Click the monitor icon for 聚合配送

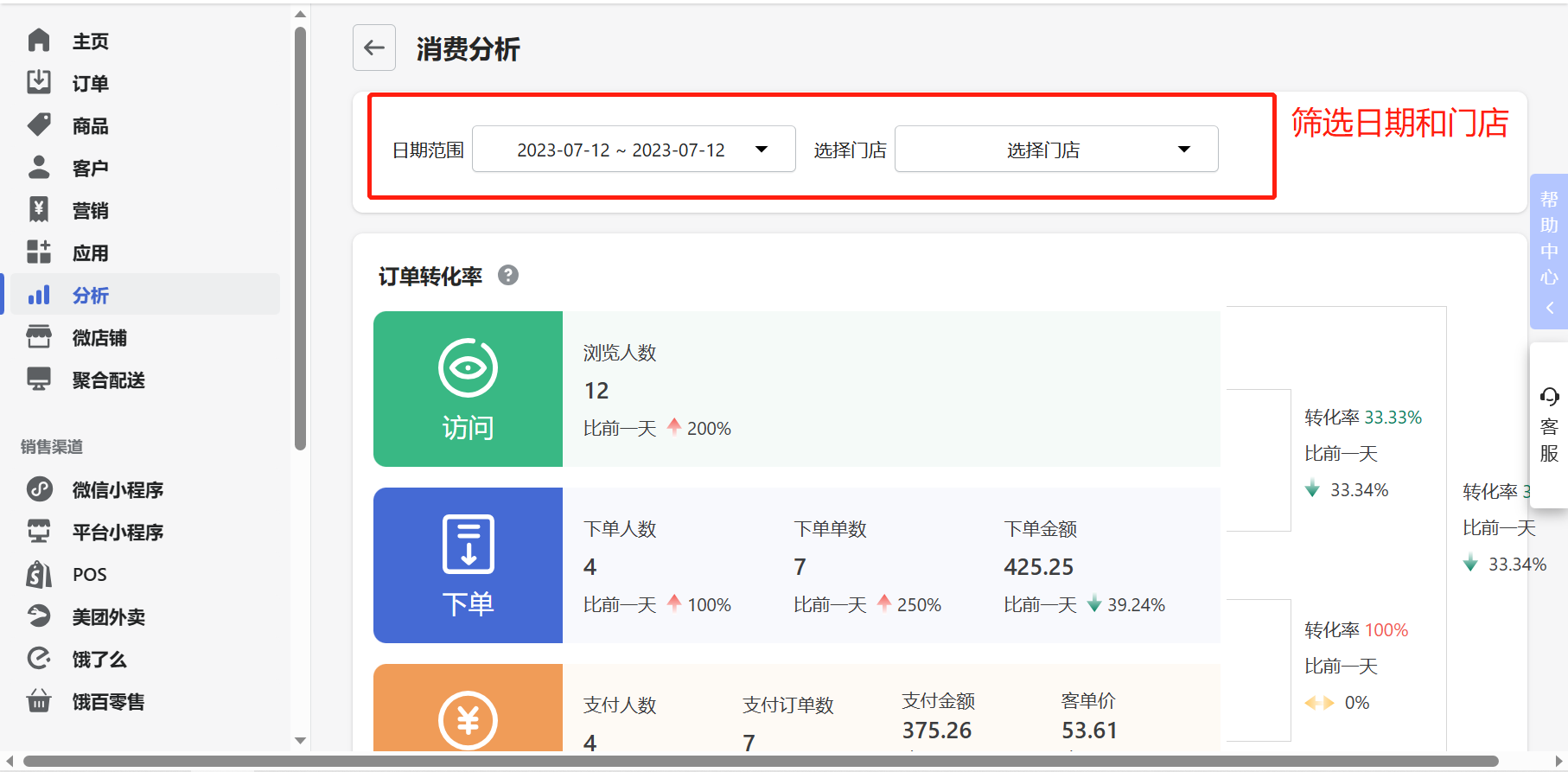(39, 380)
